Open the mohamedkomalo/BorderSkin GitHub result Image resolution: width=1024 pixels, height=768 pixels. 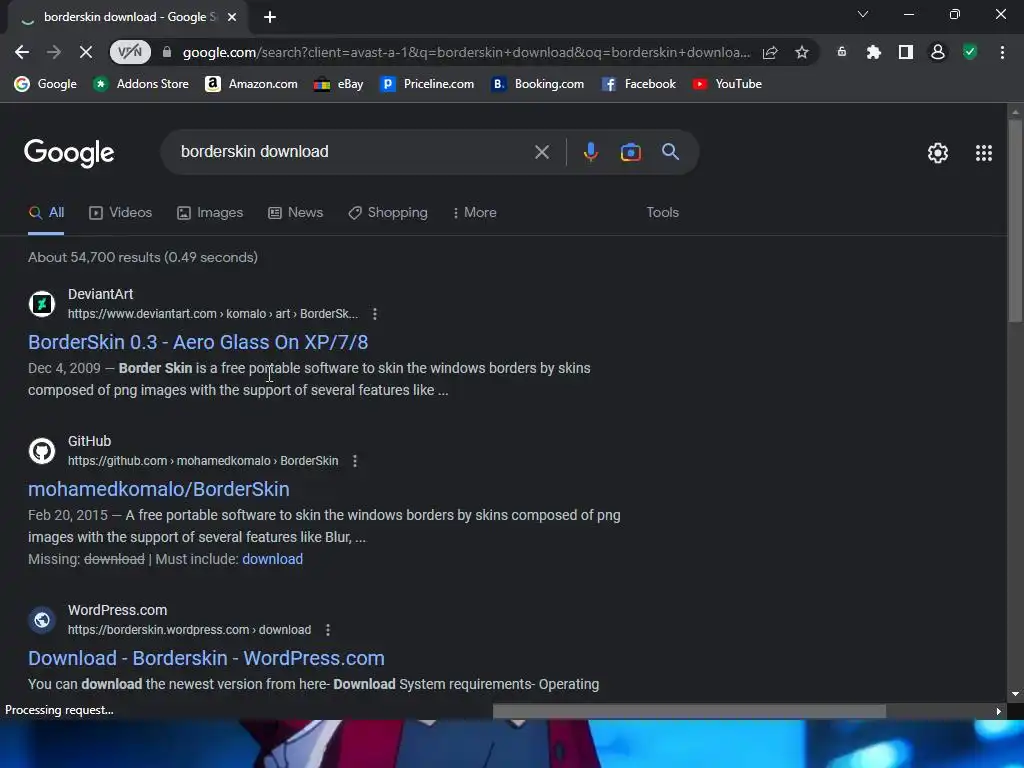[x=159, y=489]
